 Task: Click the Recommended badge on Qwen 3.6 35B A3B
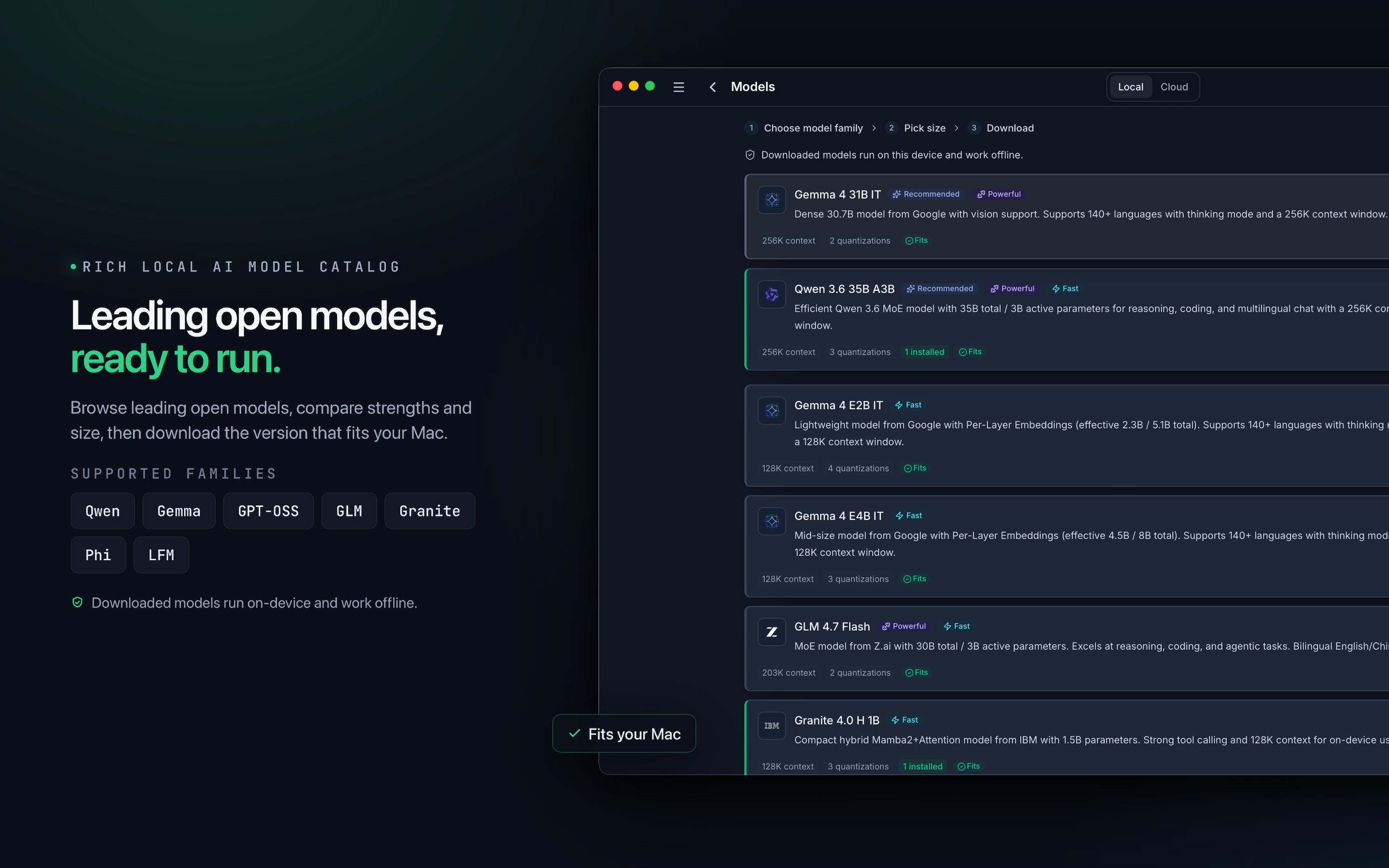tap(940, 288)
